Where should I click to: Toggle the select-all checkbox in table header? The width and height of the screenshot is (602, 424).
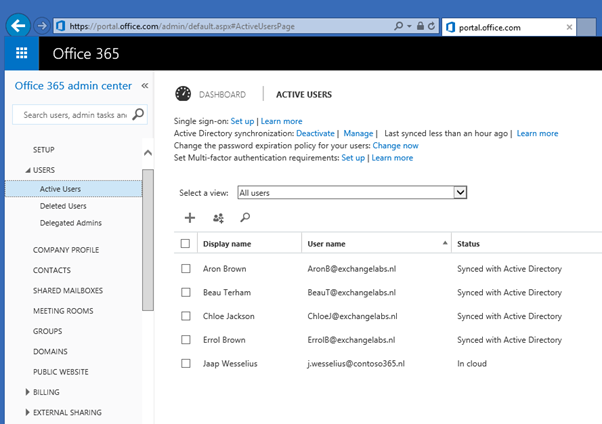(x=185, y=243)
